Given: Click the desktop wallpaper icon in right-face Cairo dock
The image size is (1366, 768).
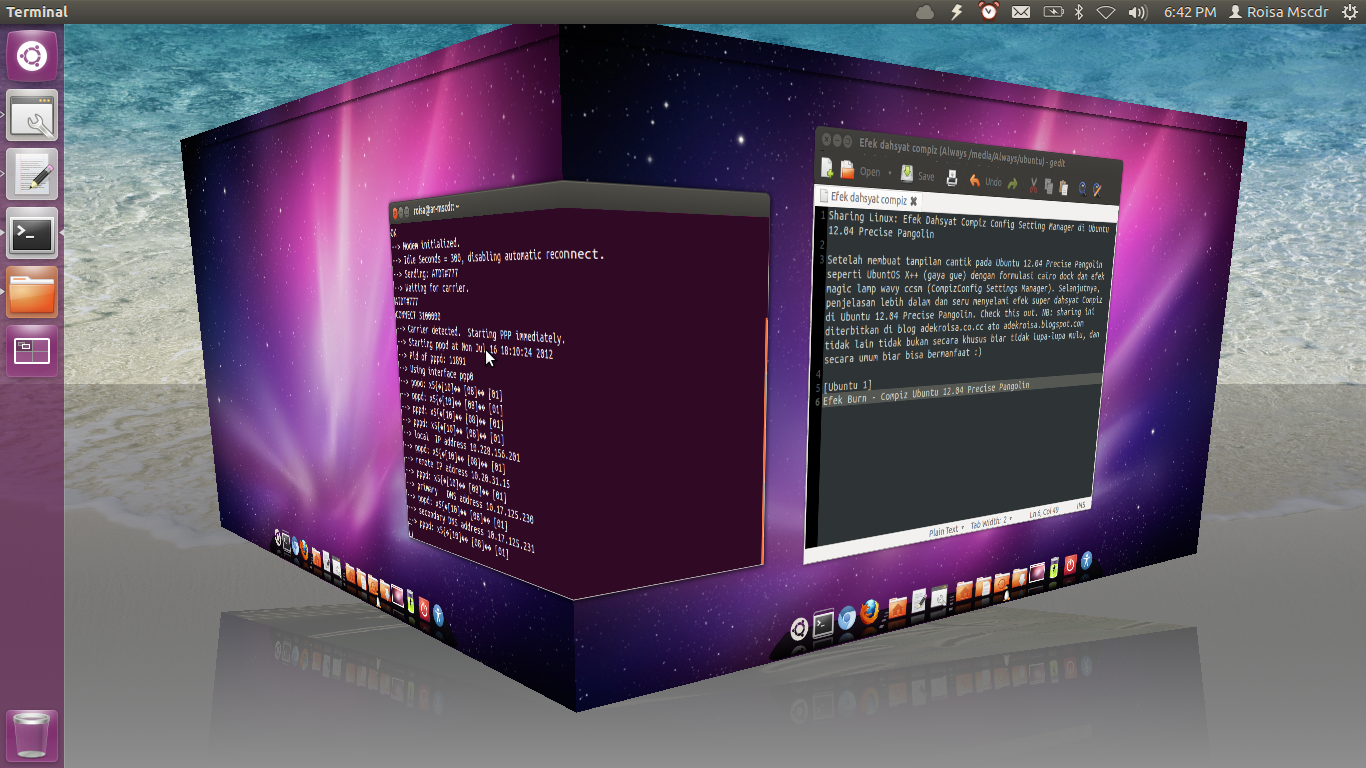Looking at the screenshot, I should click(x=1037, y=572).
